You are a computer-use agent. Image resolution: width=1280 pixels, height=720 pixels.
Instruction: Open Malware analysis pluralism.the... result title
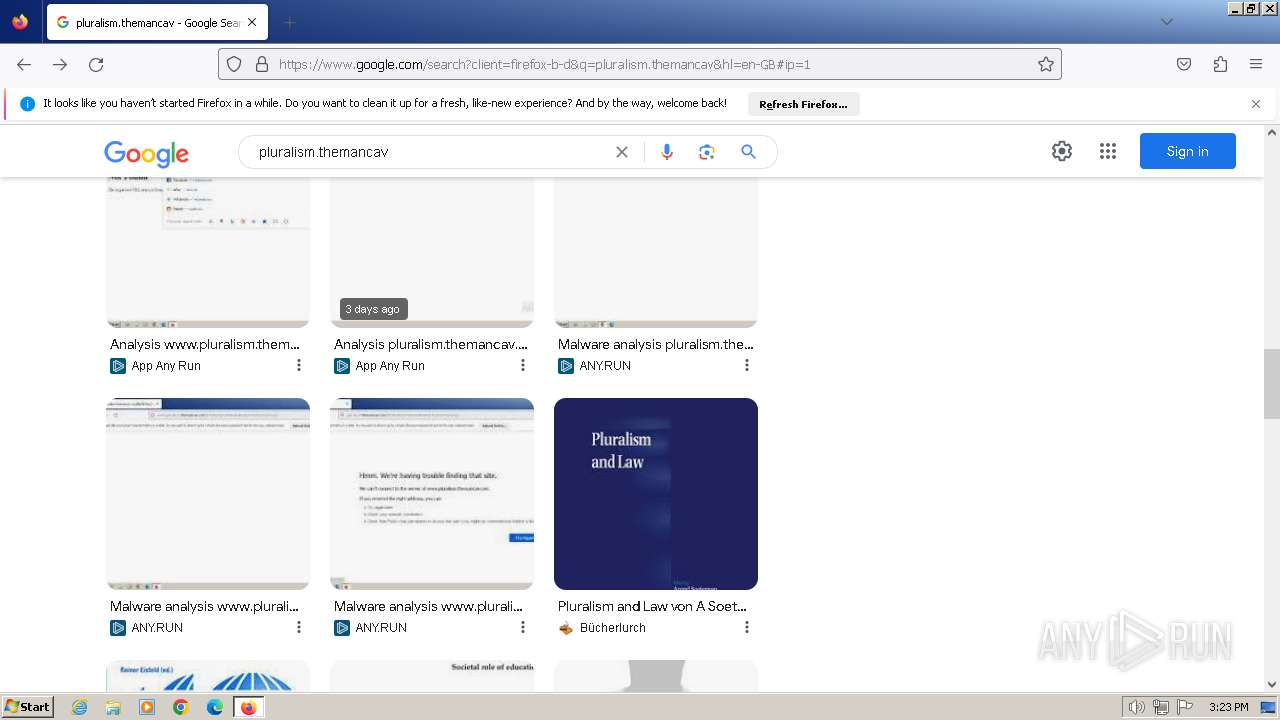click(x=656, y=344)
